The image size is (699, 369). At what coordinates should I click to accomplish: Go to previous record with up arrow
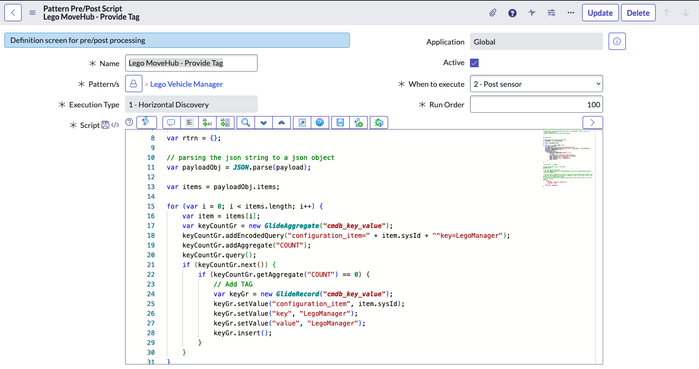pyautogui.click(x=666, y=13)
